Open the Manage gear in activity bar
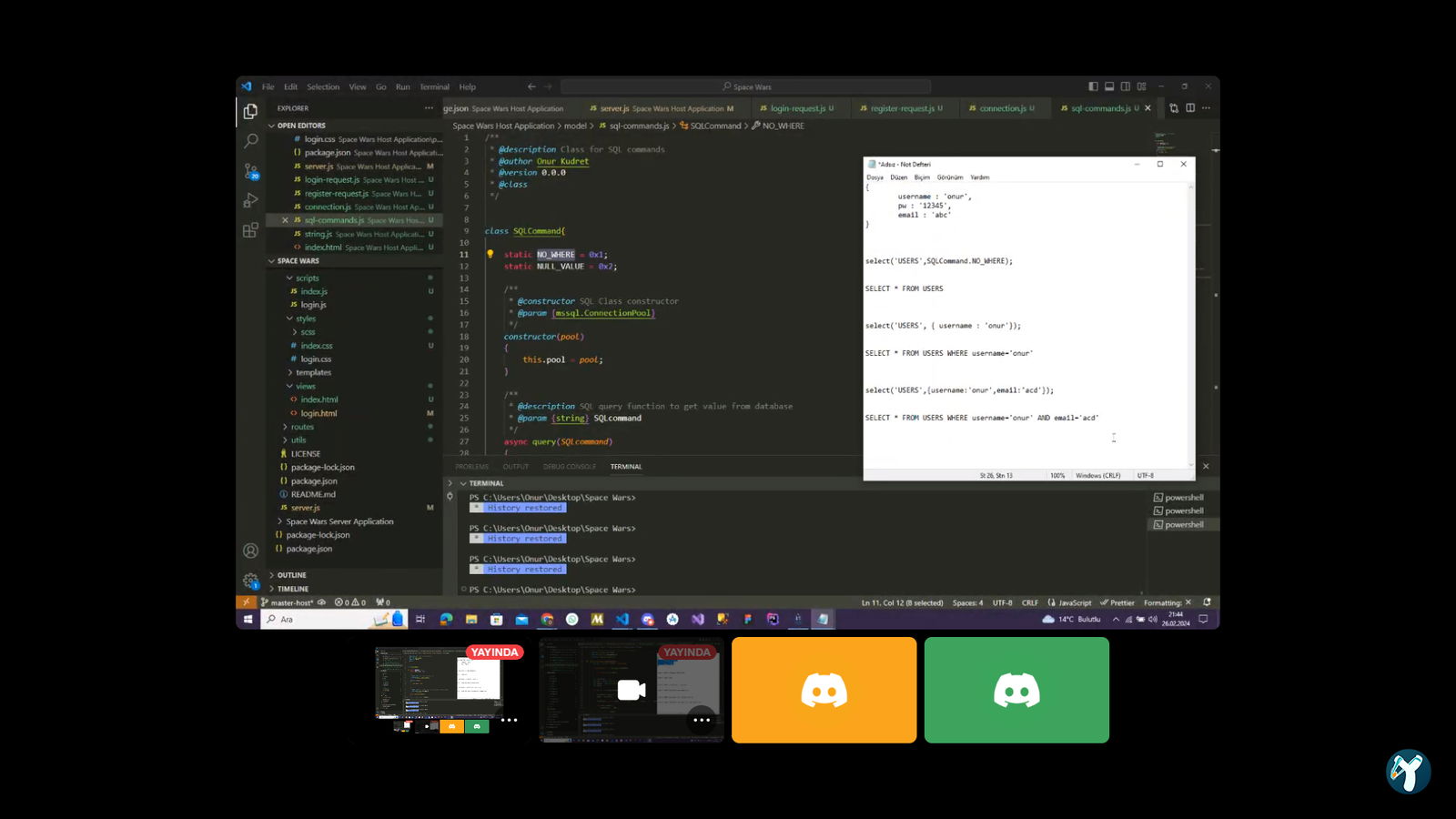Viewport: 1456px width, 819px height. 250,581
